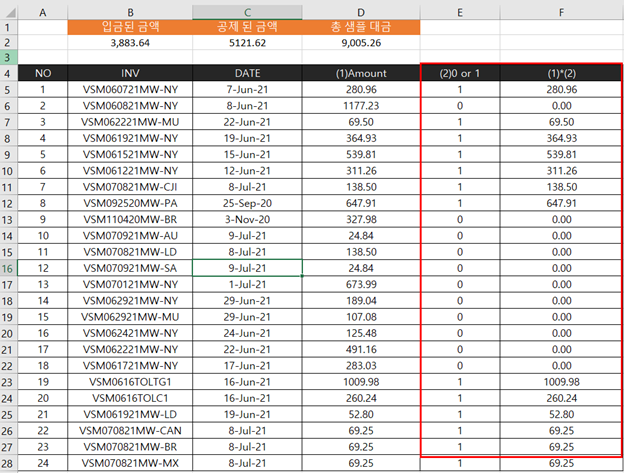Select (1)*(2) cell 647.91
The width and height of the screenshot is (624, 473).
(x=561, y=203)
